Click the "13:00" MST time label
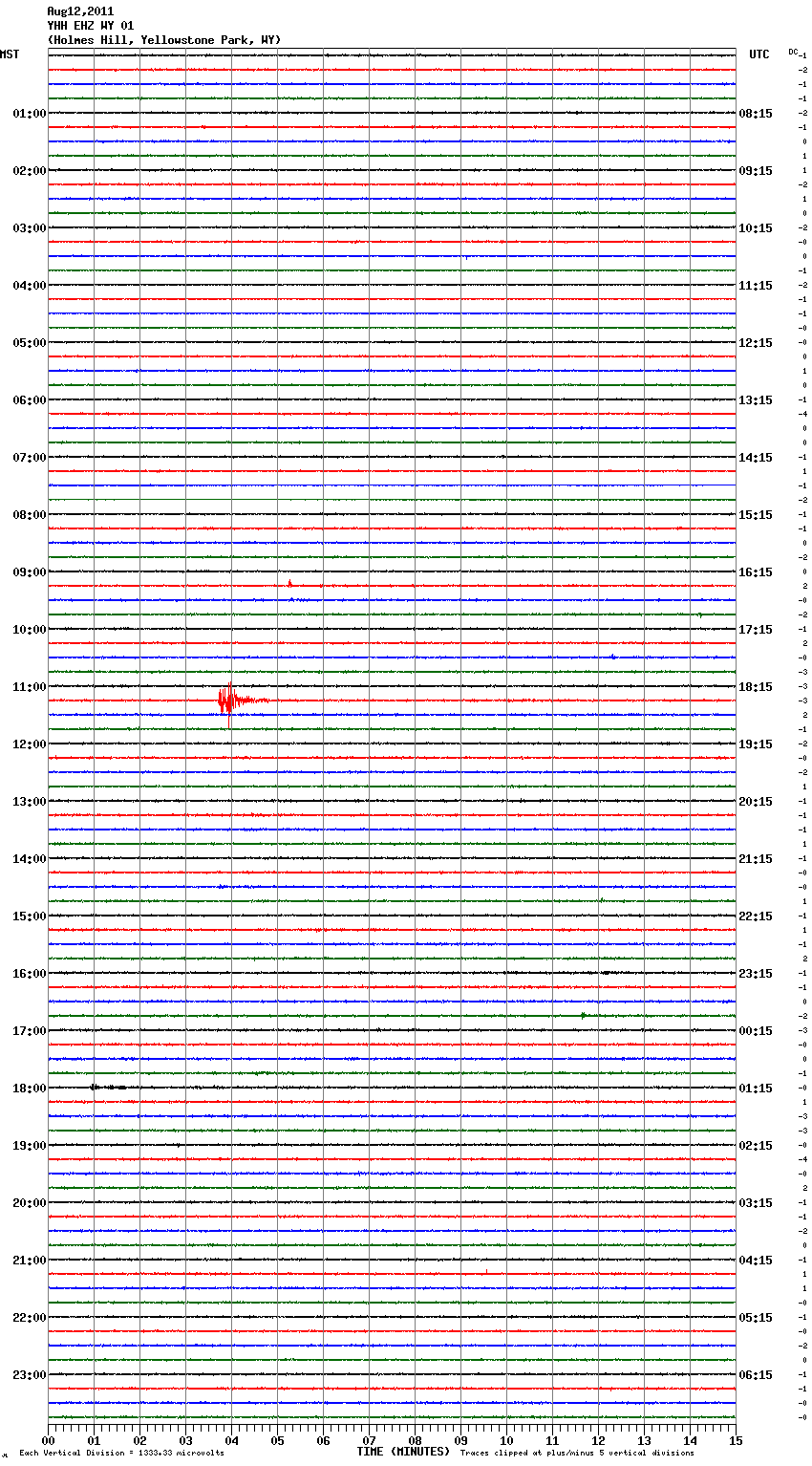This screenshot has height=1466, width=812. point(29,802)
